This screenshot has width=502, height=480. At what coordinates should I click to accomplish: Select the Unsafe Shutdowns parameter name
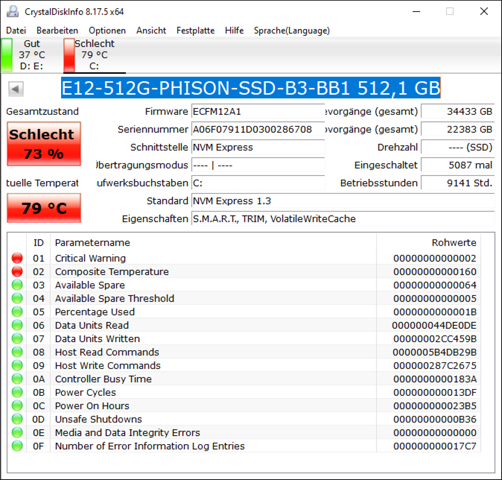click(x=98, y=419)
